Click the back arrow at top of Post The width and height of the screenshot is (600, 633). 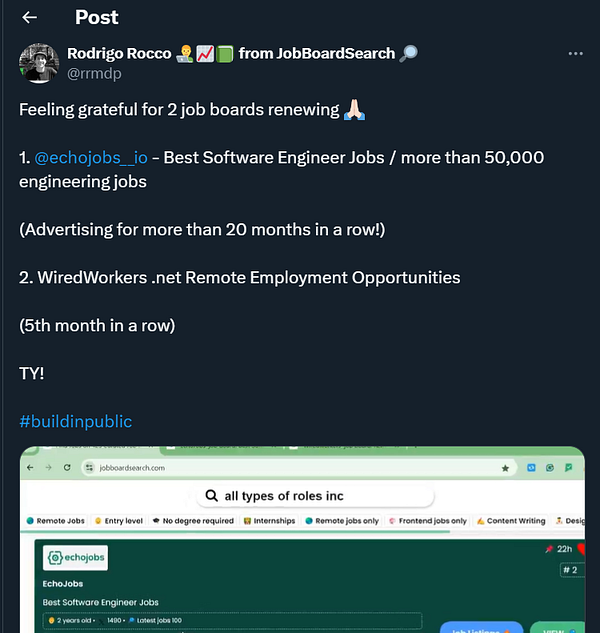(29, 17)
